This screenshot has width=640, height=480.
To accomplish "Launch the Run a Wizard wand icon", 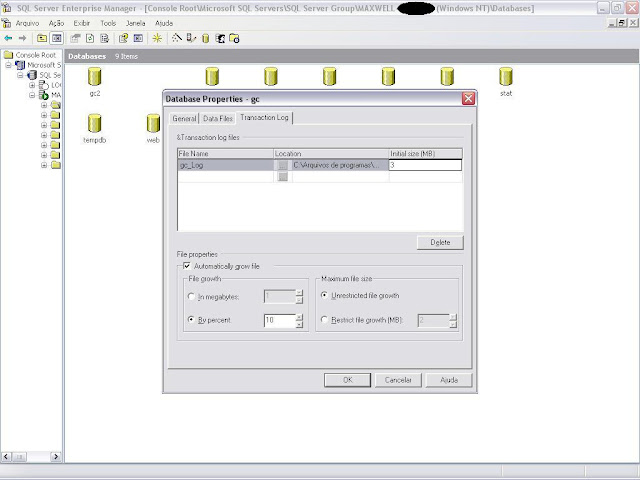I will (177, 38).
